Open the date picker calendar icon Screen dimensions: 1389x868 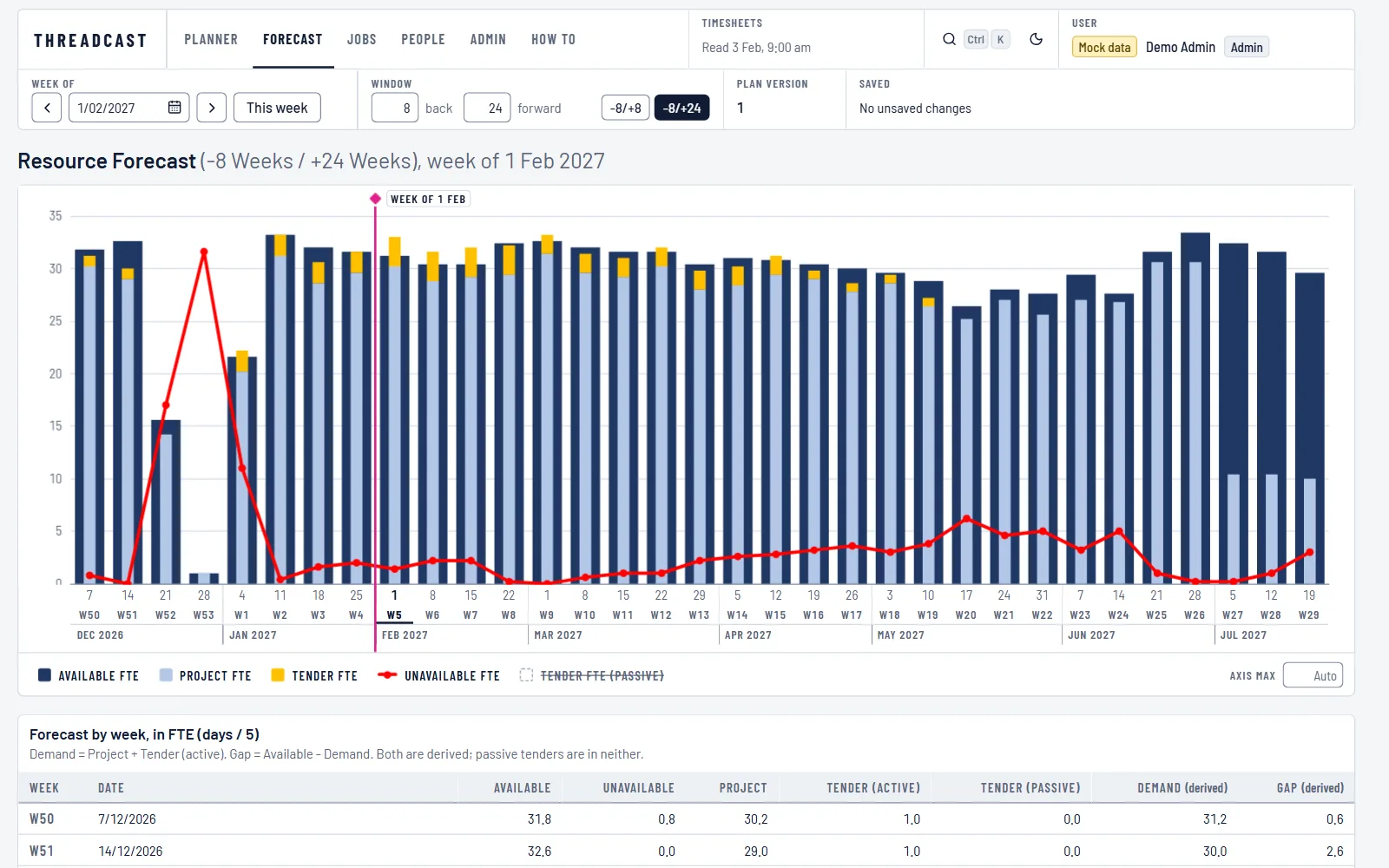174,108
